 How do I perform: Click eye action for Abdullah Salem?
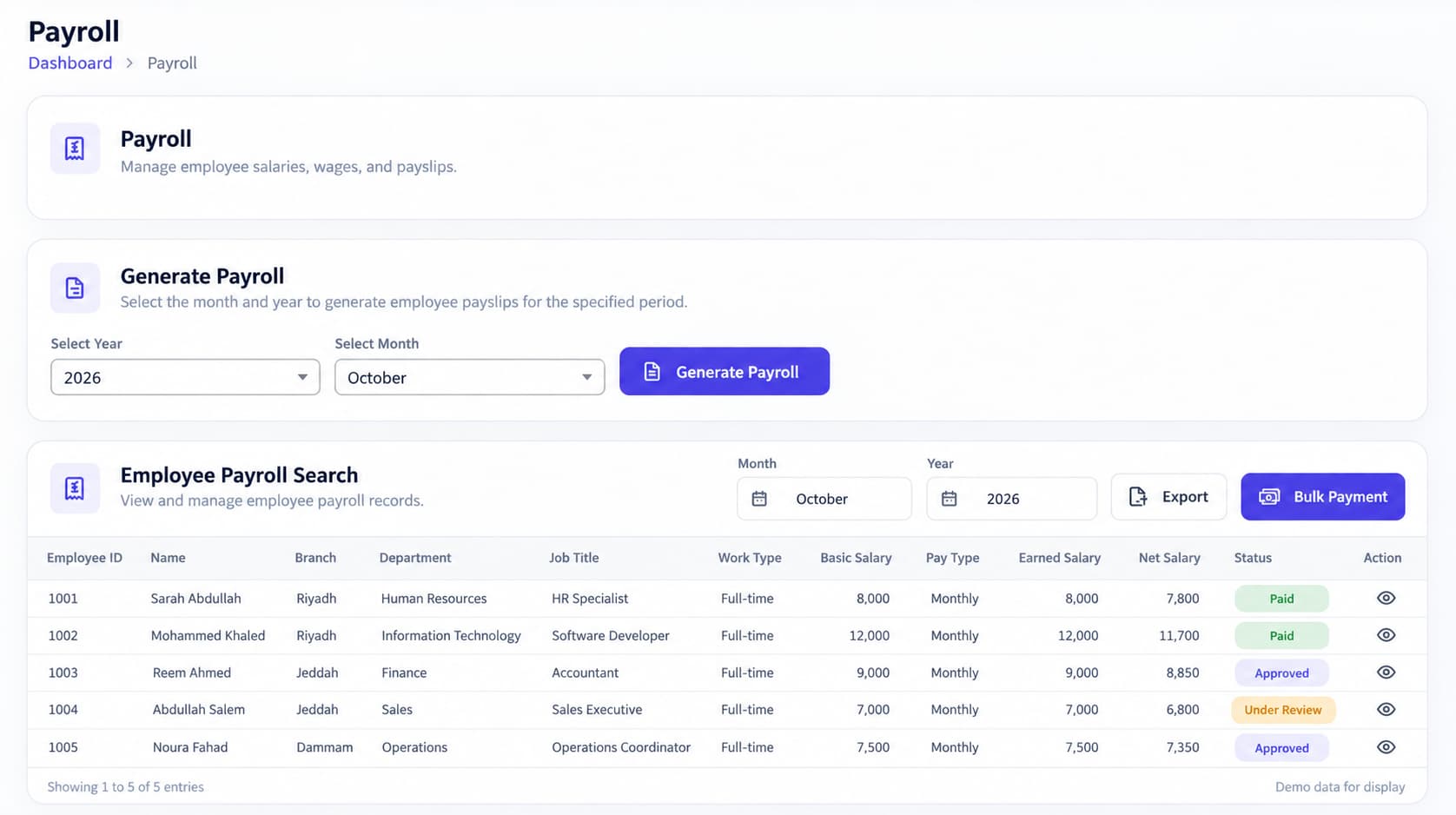click(x=1386, y=710)
